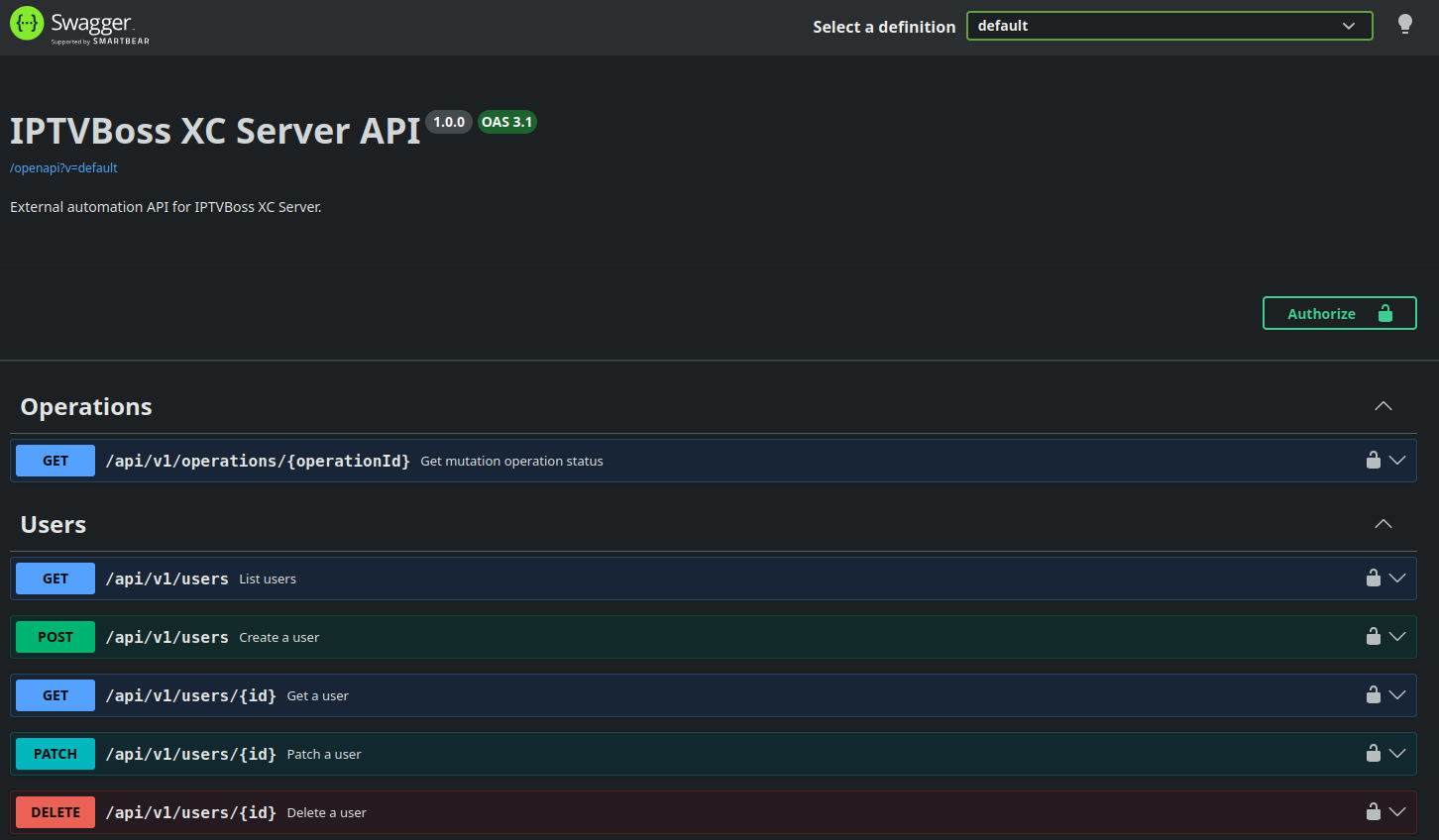Click the IPTVBoss XC Server API title
Screen dimensions: 1439x840
215,131
